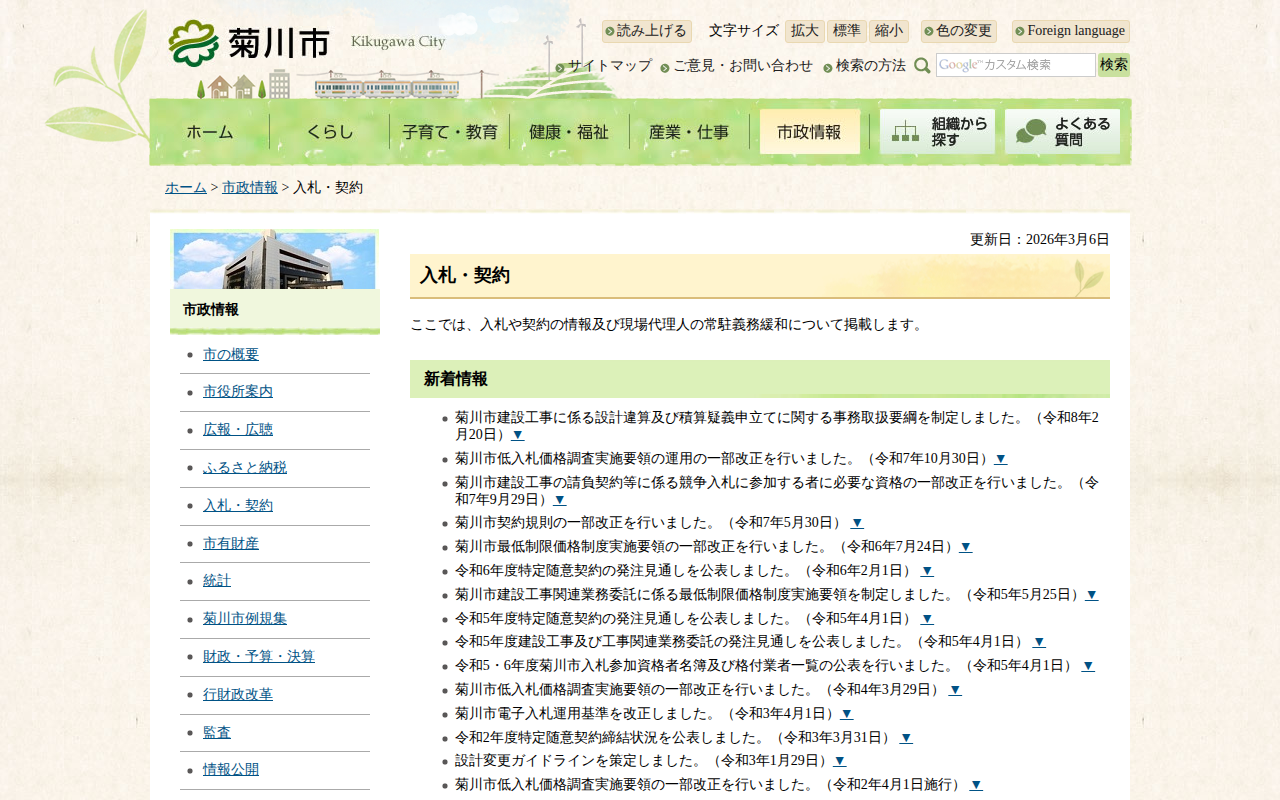The width and height of the screenshot is (1280, 800).
Task: Select the 市政情報 navigation tab
Action: (x=809, y=132)
